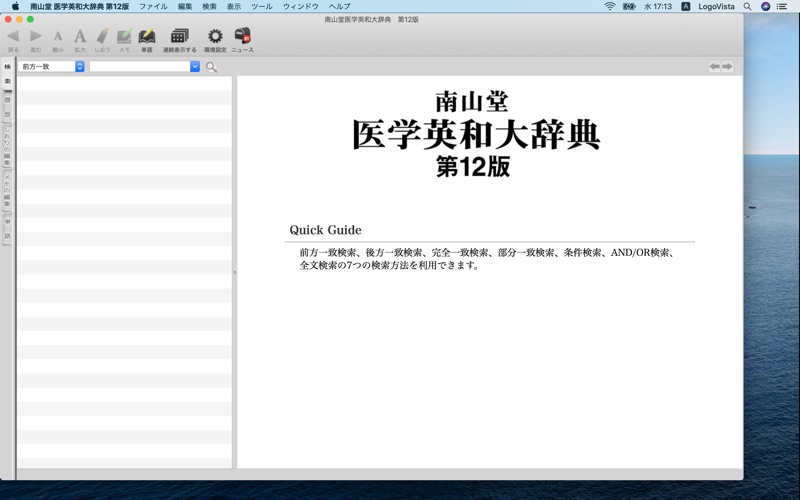Image resolution: width=800 pixels, height=500 pixels.
Task: Open the メモ note tool
Action: click(124, 36)
